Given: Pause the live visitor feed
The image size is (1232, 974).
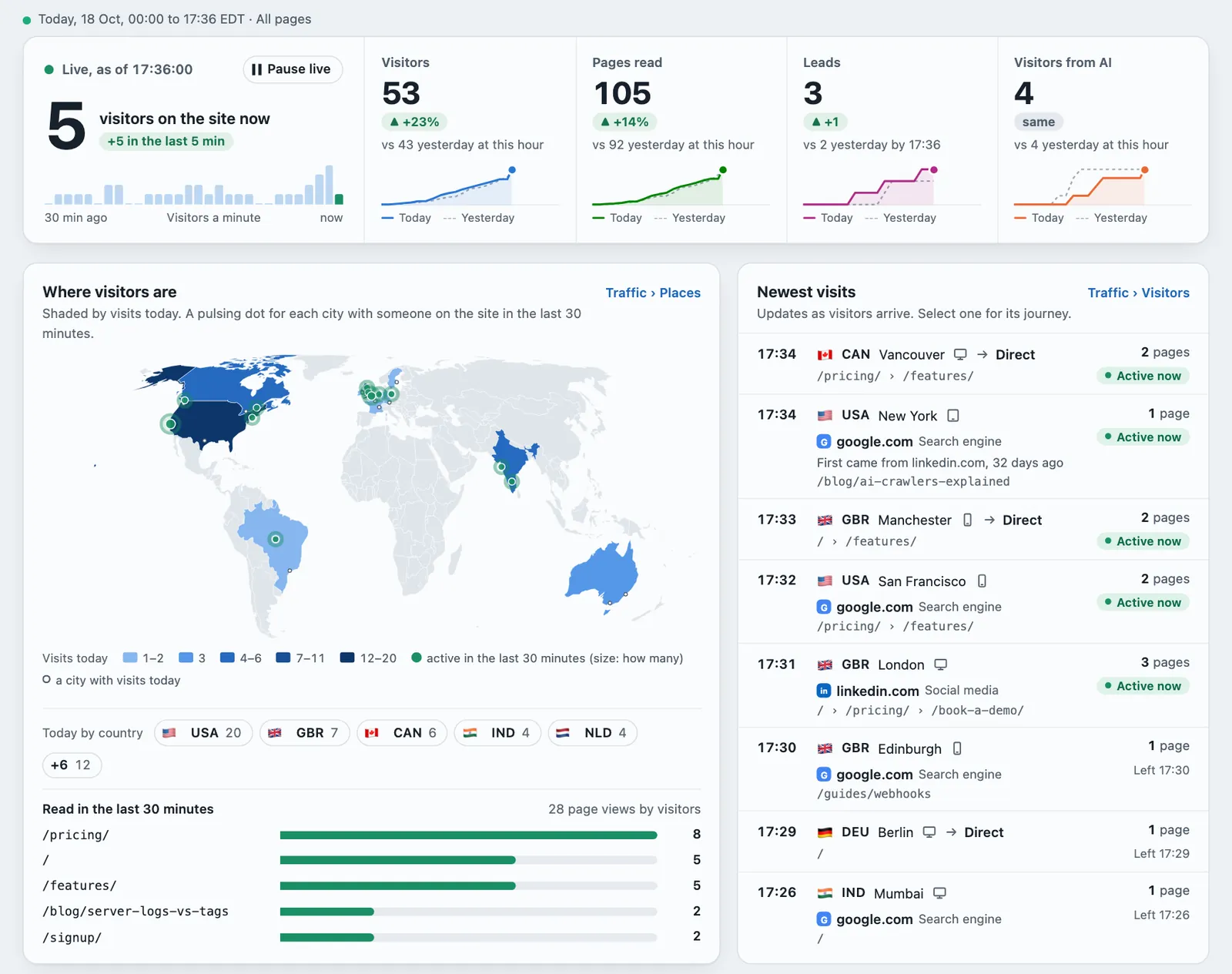Looking at the screenshot, I should point(293,69).
